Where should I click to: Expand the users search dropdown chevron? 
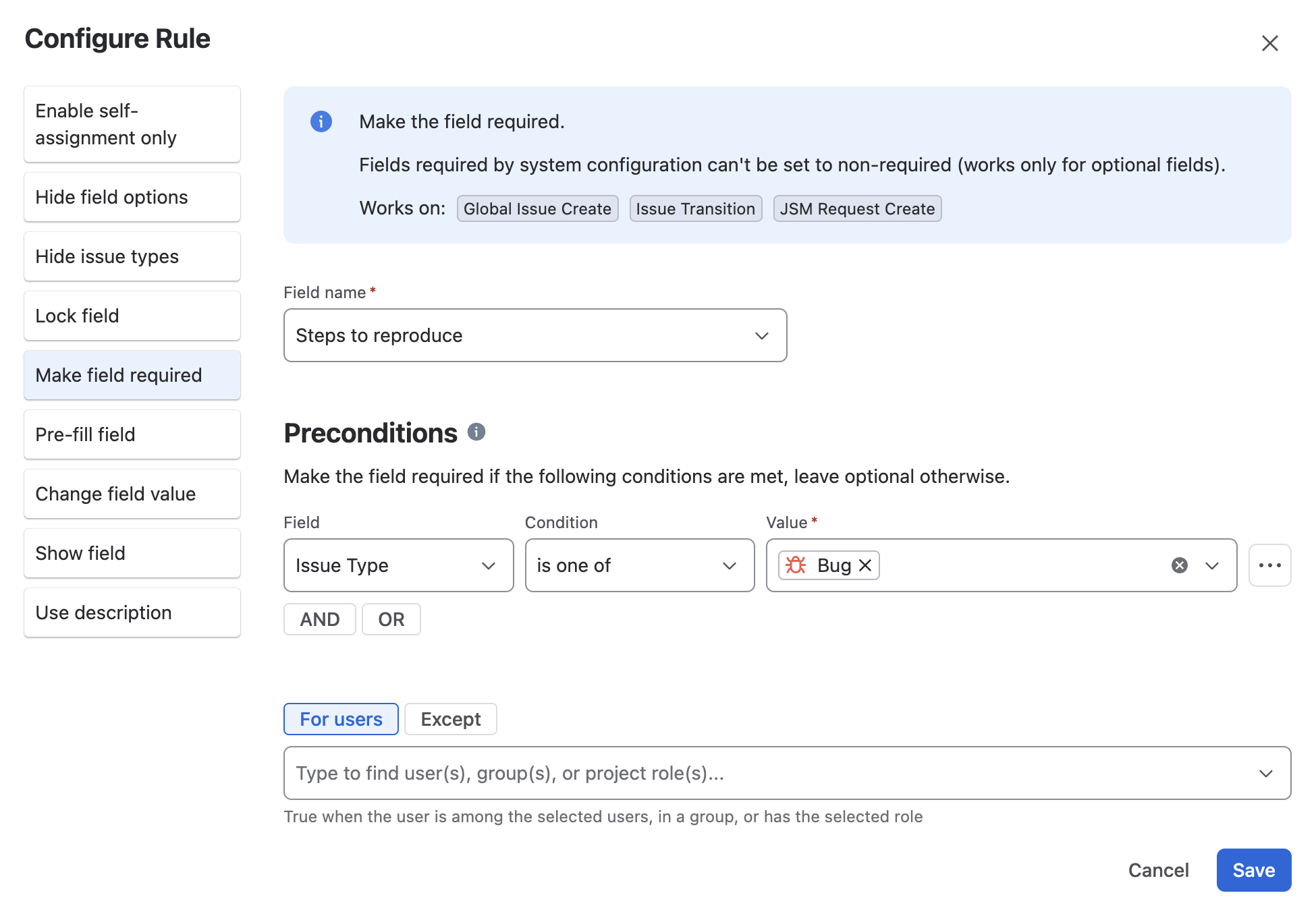(x=1266, y=773)
